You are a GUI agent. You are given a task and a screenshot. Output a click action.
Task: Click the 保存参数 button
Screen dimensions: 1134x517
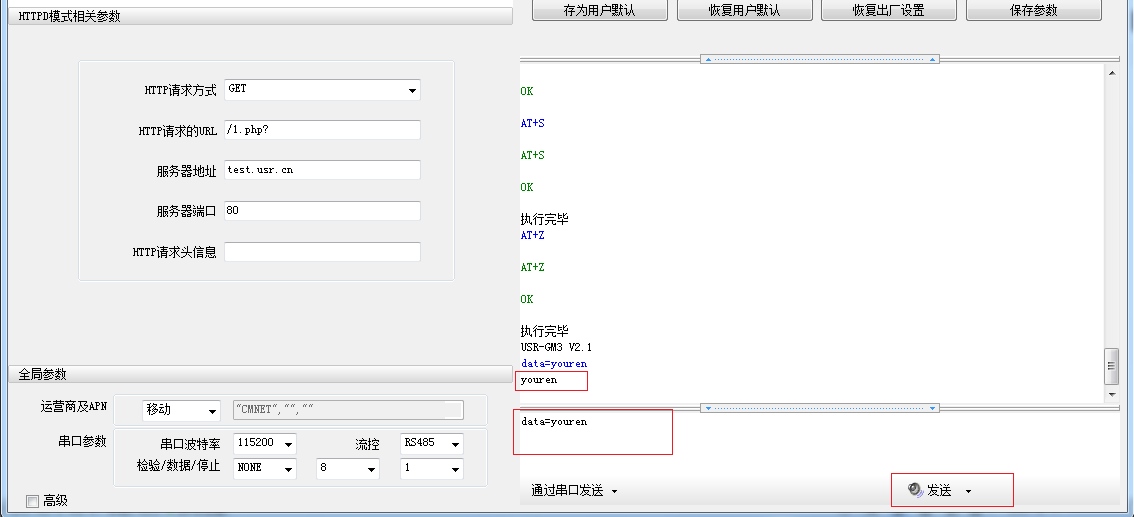click(x=1034, y=11)
